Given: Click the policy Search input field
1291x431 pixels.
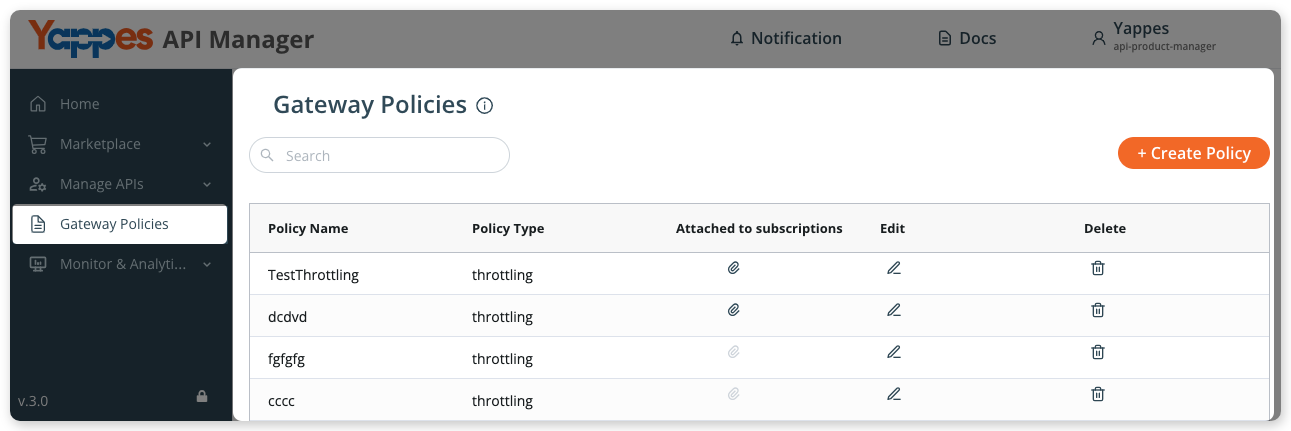Looking at the screenshot, I should [x=380, y=156].
